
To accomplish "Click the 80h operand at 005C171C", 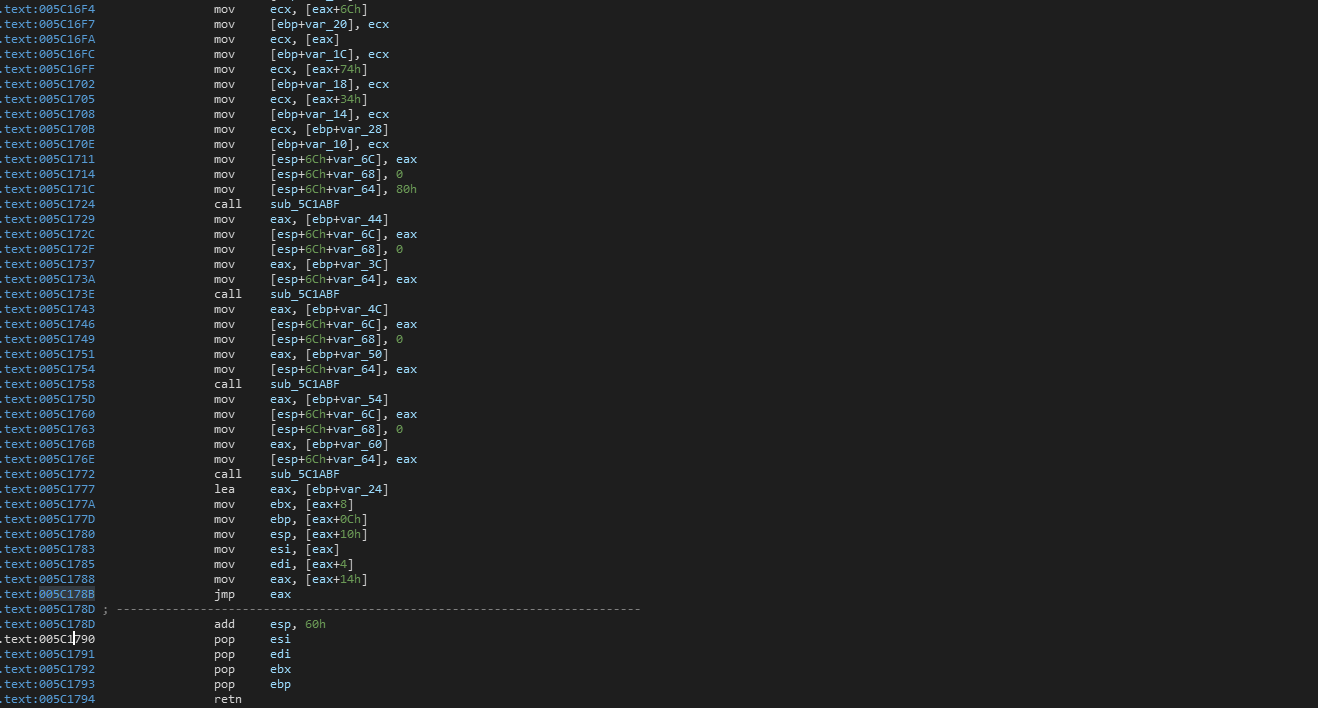I will (407, 189).
